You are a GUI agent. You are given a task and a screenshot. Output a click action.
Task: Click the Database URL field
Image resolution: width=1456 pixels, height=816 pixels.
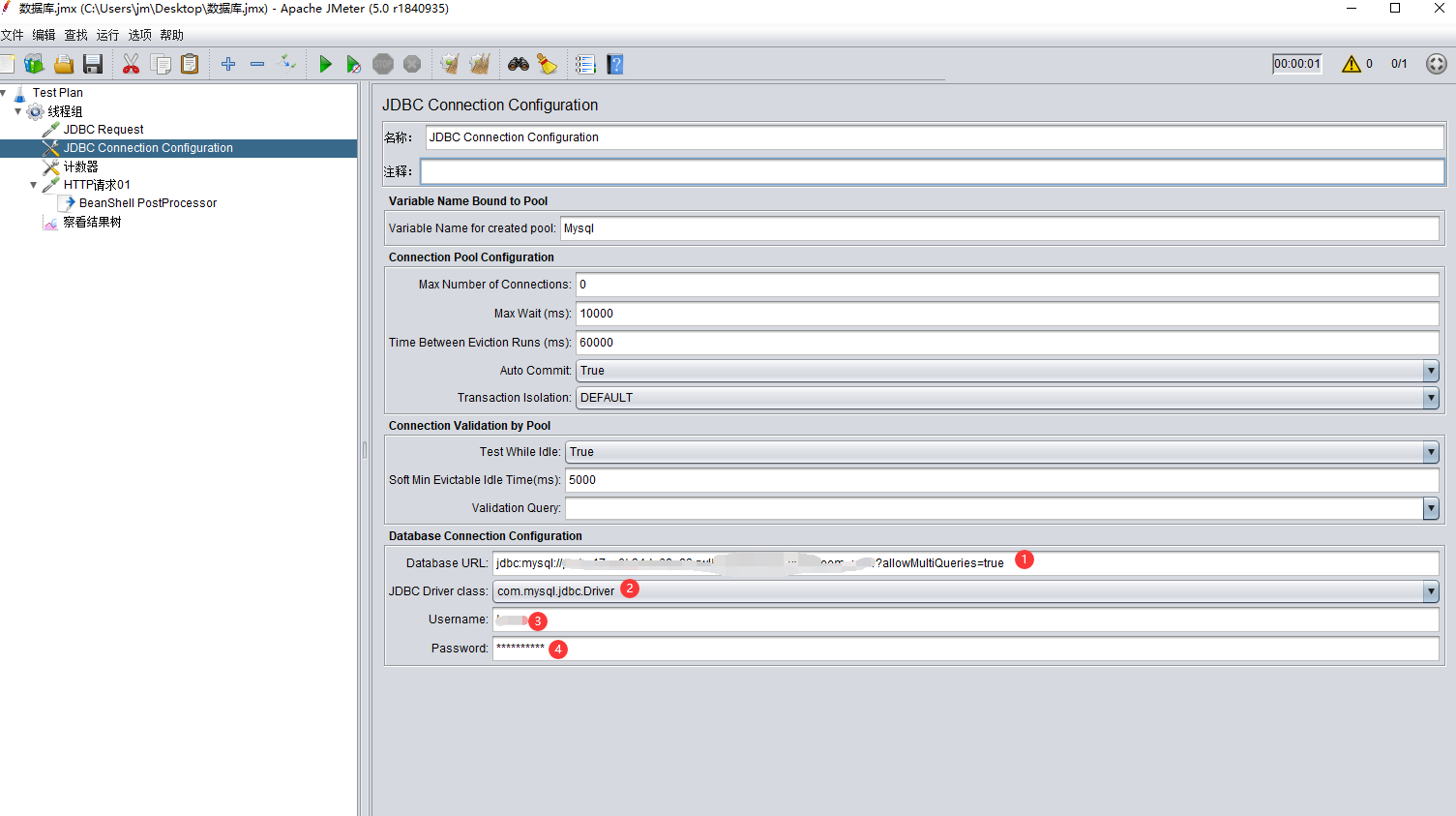point(966,563)
